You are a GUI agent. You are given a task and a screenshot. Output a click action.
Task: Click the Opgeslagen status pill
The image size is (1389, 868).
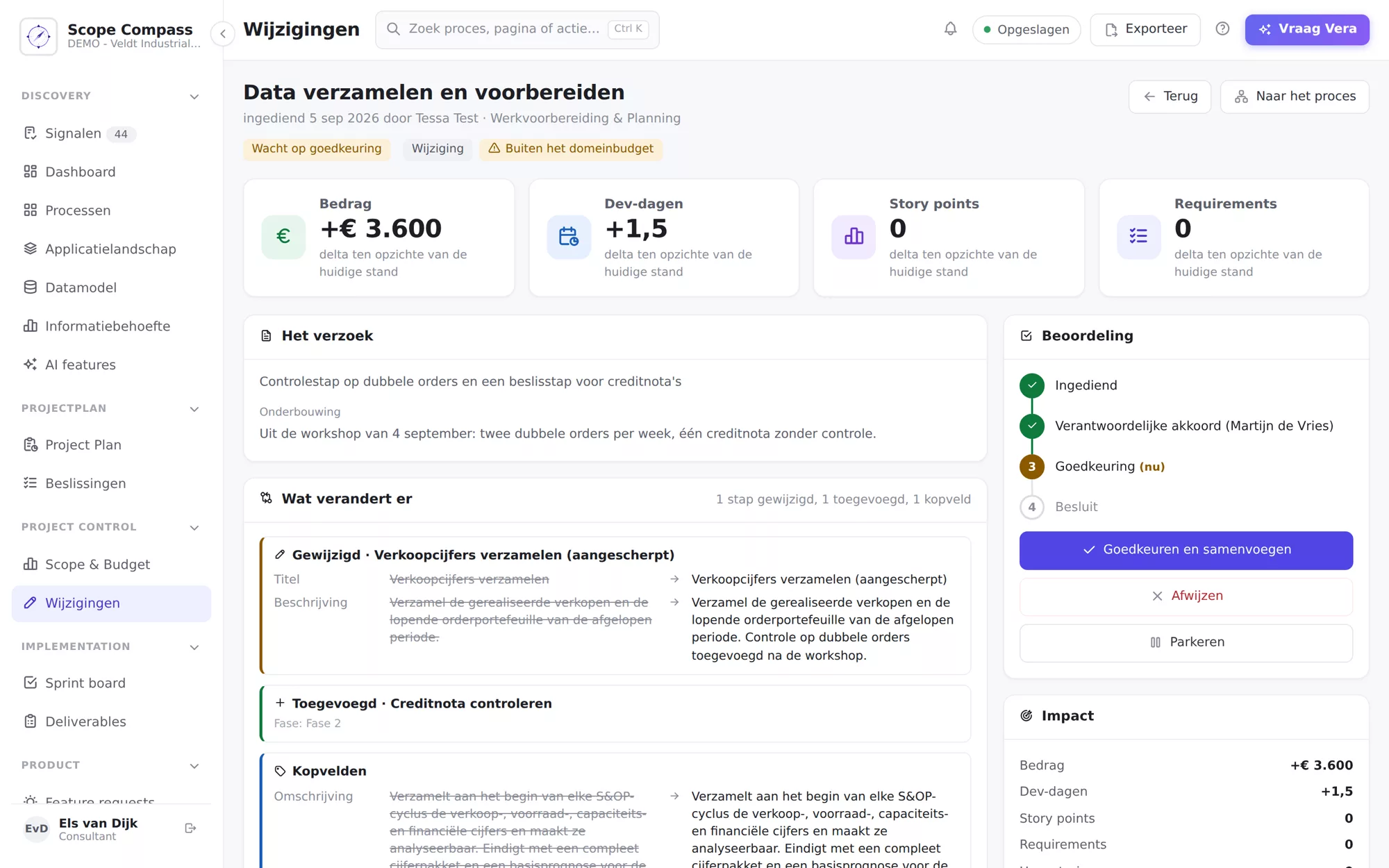click(x=1026, y=30)
